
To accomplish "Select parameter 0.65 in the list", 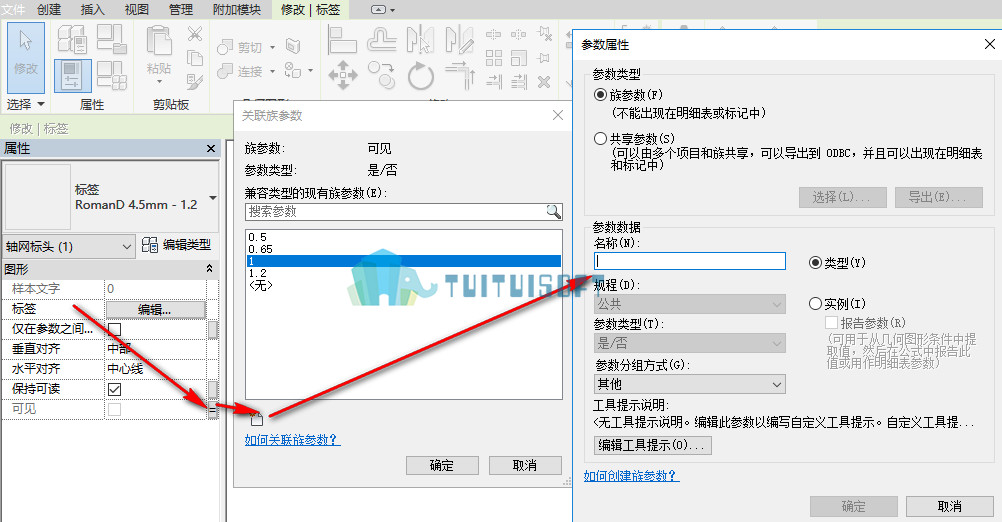I will [404, 249].
